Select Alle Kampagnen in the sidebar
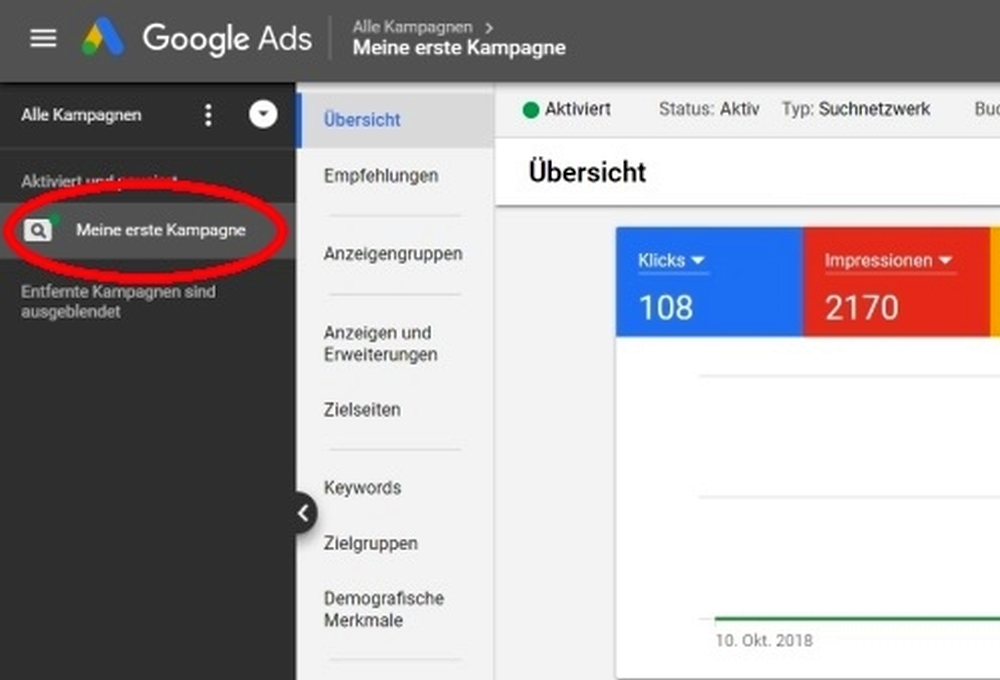This screenshot has width=1000, height=680. tap(81, 115)
